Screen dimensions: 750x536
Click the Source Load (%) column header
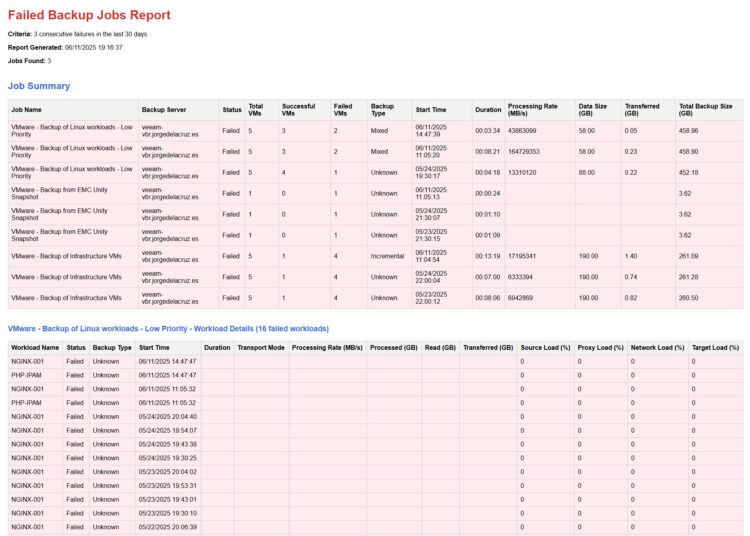pos(545,347)
